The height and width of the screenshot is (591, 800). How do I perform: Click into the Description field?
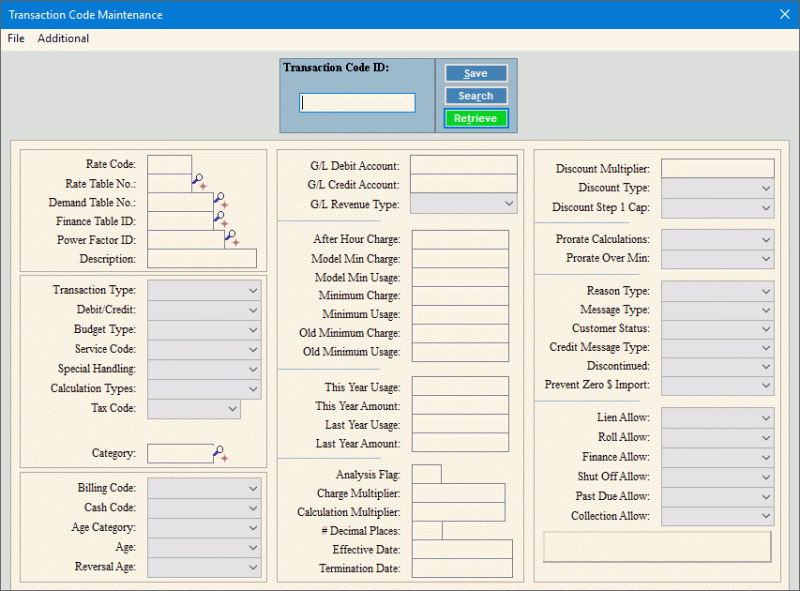click(202, 259)
